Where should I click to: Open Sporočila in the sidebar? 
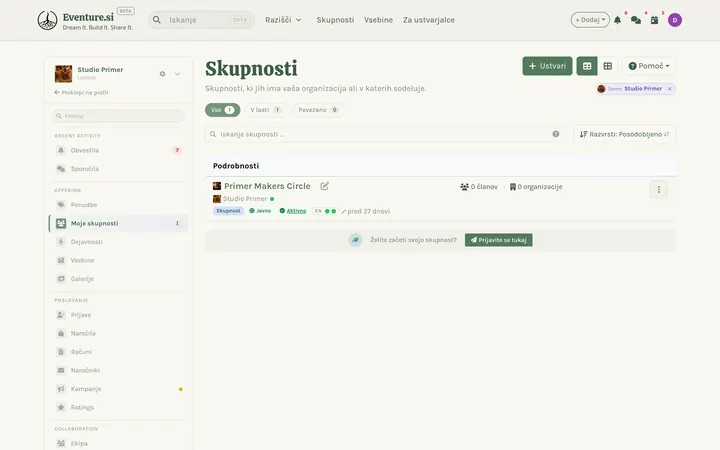click(118, 169)
